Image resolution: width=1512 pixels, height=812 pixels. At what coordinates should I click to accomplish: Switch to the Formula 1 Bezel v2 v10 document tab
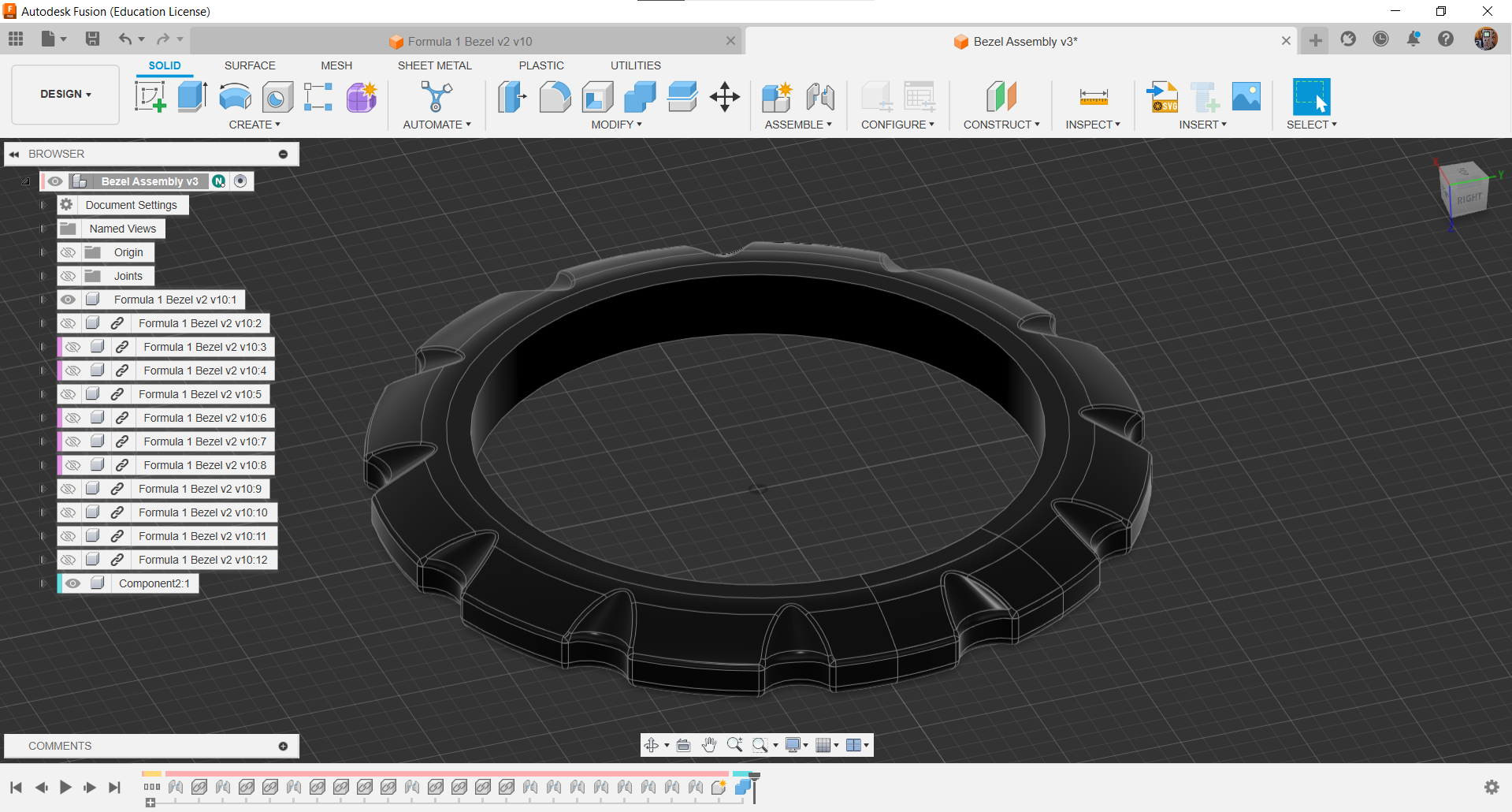coord(470,41)
